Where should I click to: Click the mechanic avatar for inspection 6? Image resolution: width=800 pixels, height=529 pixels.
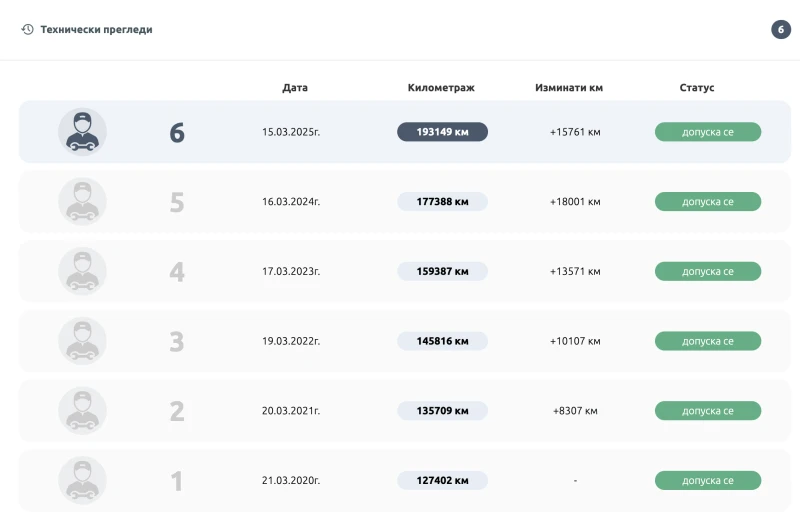click(x=82, y=132)
